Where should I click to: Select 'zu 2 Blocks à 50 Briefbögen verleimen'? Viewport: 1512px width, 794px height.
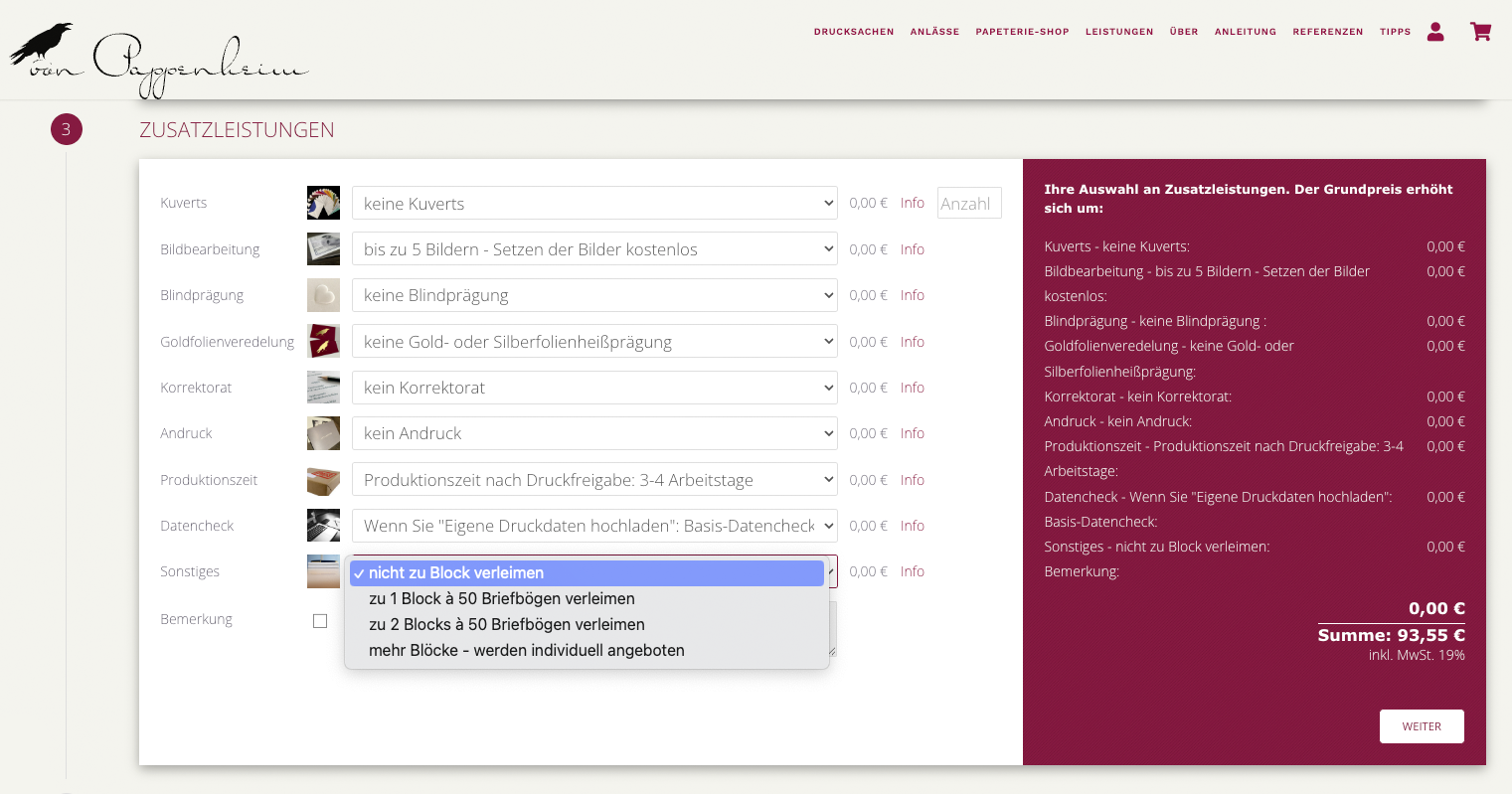pos(507,625)
